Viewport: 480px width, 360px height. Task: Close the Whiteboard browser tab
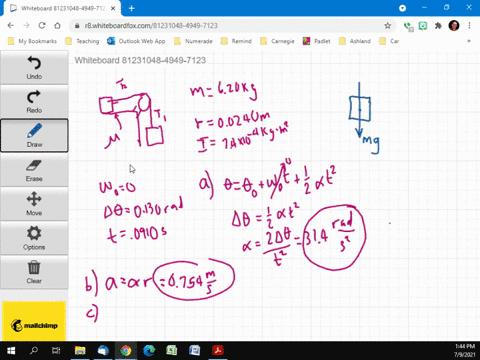pos(113,8)
